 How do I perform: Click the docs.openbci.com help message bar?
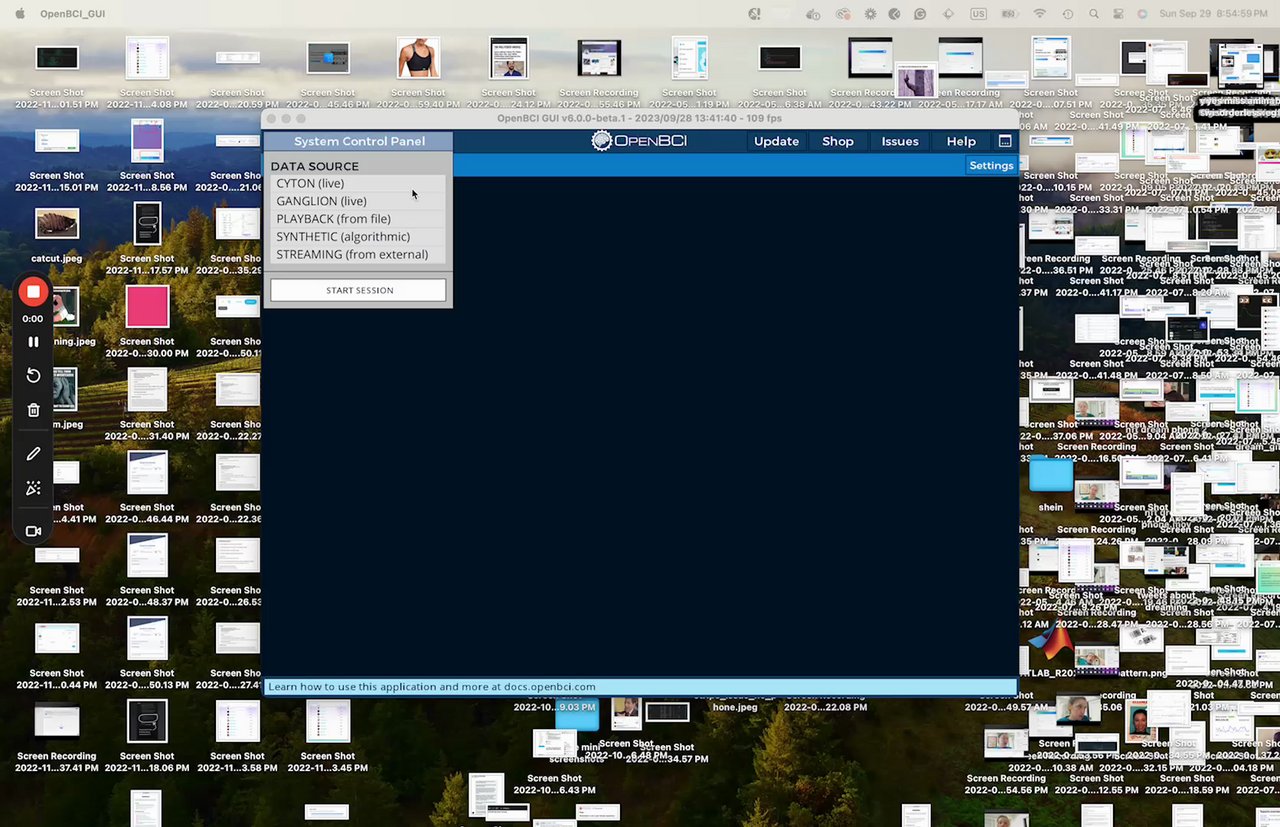640,687
